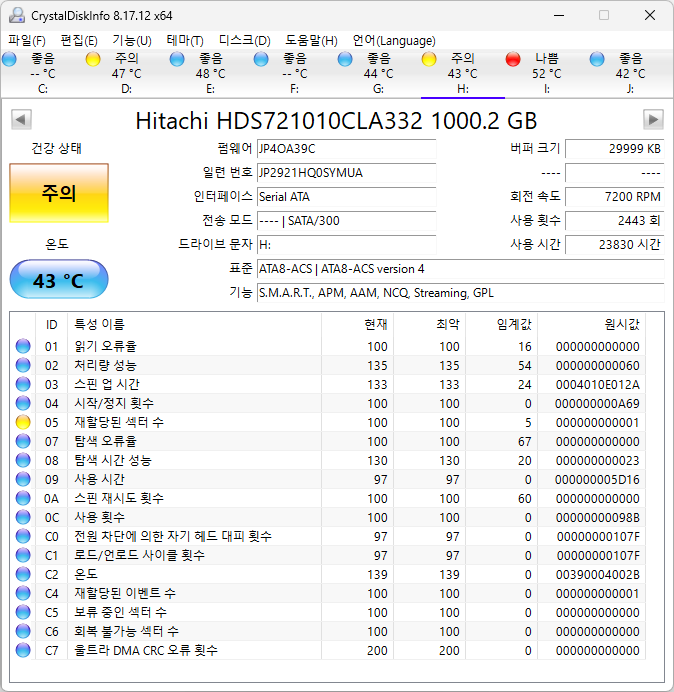Screen dimensions: 674x692
Task: Click status icon for C4 재할당된 이벤트 수
Action: 23,593
